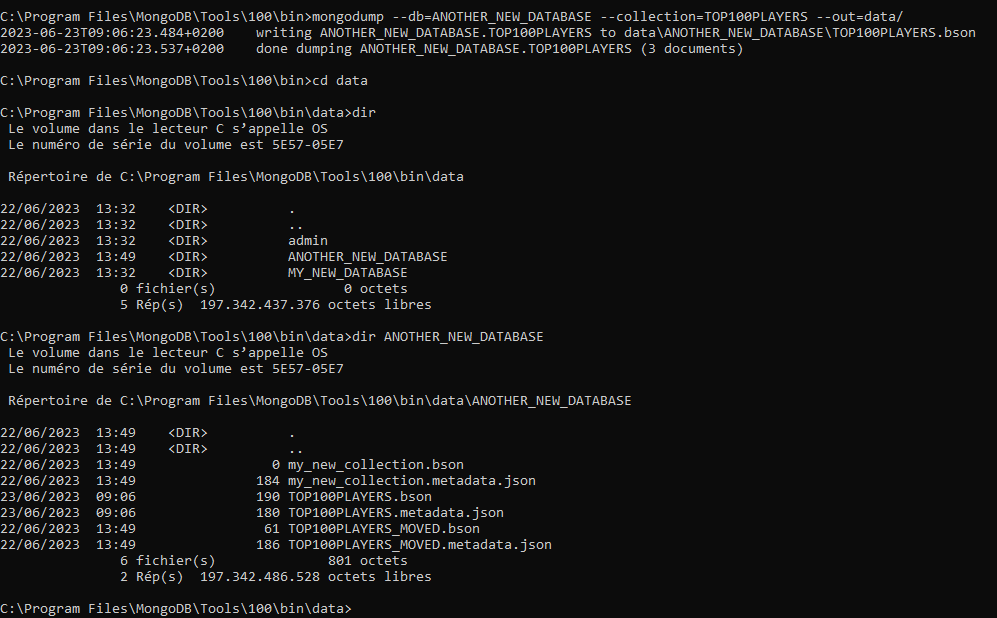Click TOP100PLAYERS.bson file entry
Viewport: 997px width, 618px height.
tap(360, 497)
